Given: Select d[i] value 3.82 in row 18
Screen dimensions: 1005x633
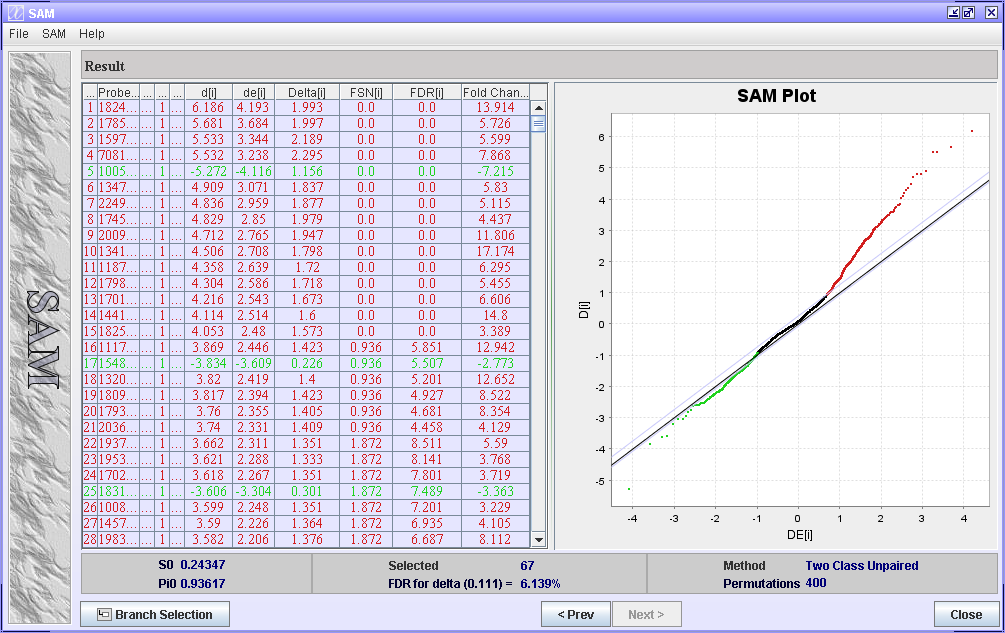Looking at the screenshot, I should pyautogui.click(x=208, y=379).
